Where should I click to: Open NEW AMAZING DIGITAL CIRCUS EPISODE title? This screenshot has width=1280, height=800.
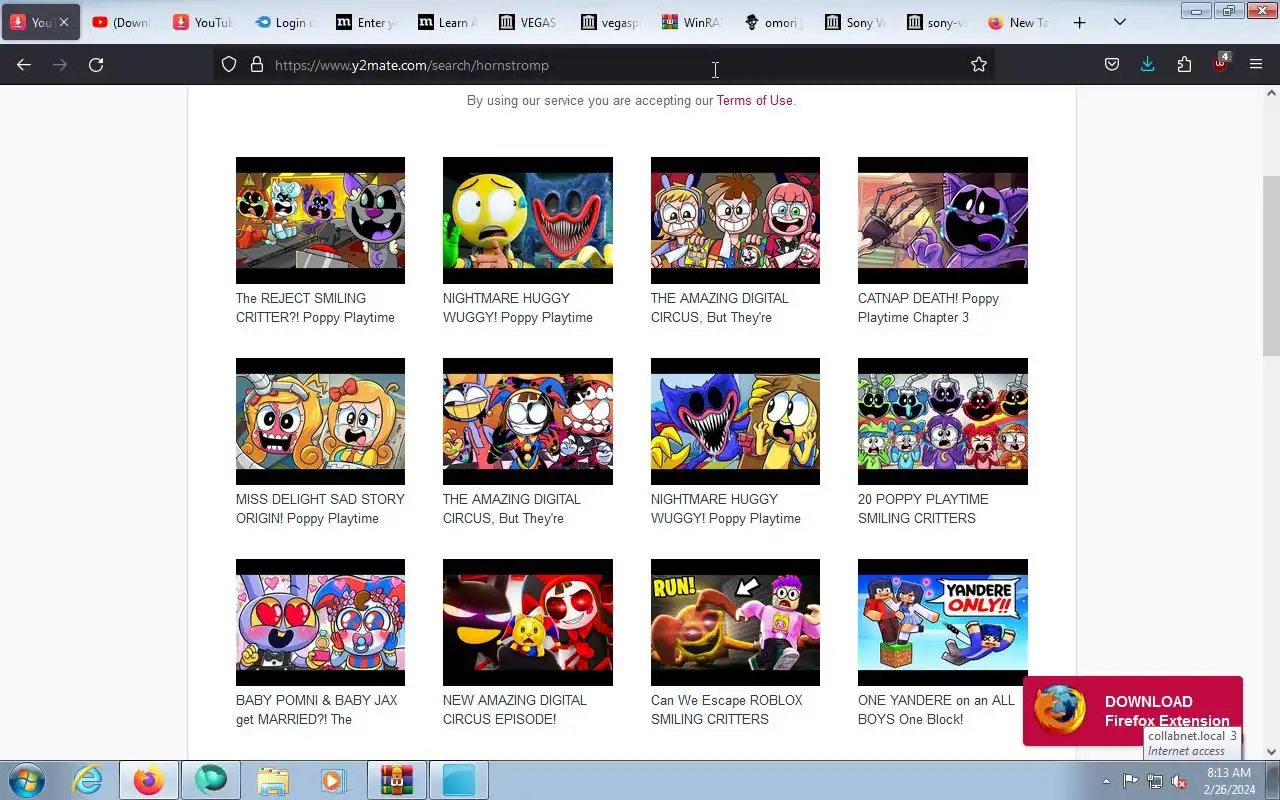tap(515, 710)
